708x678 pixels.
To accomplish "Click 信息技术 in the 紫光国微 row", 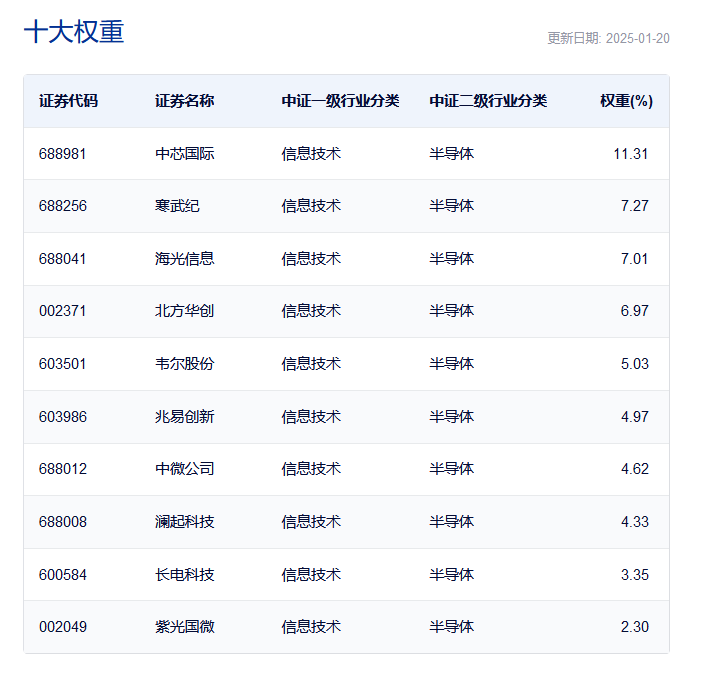I will point(311,627).
